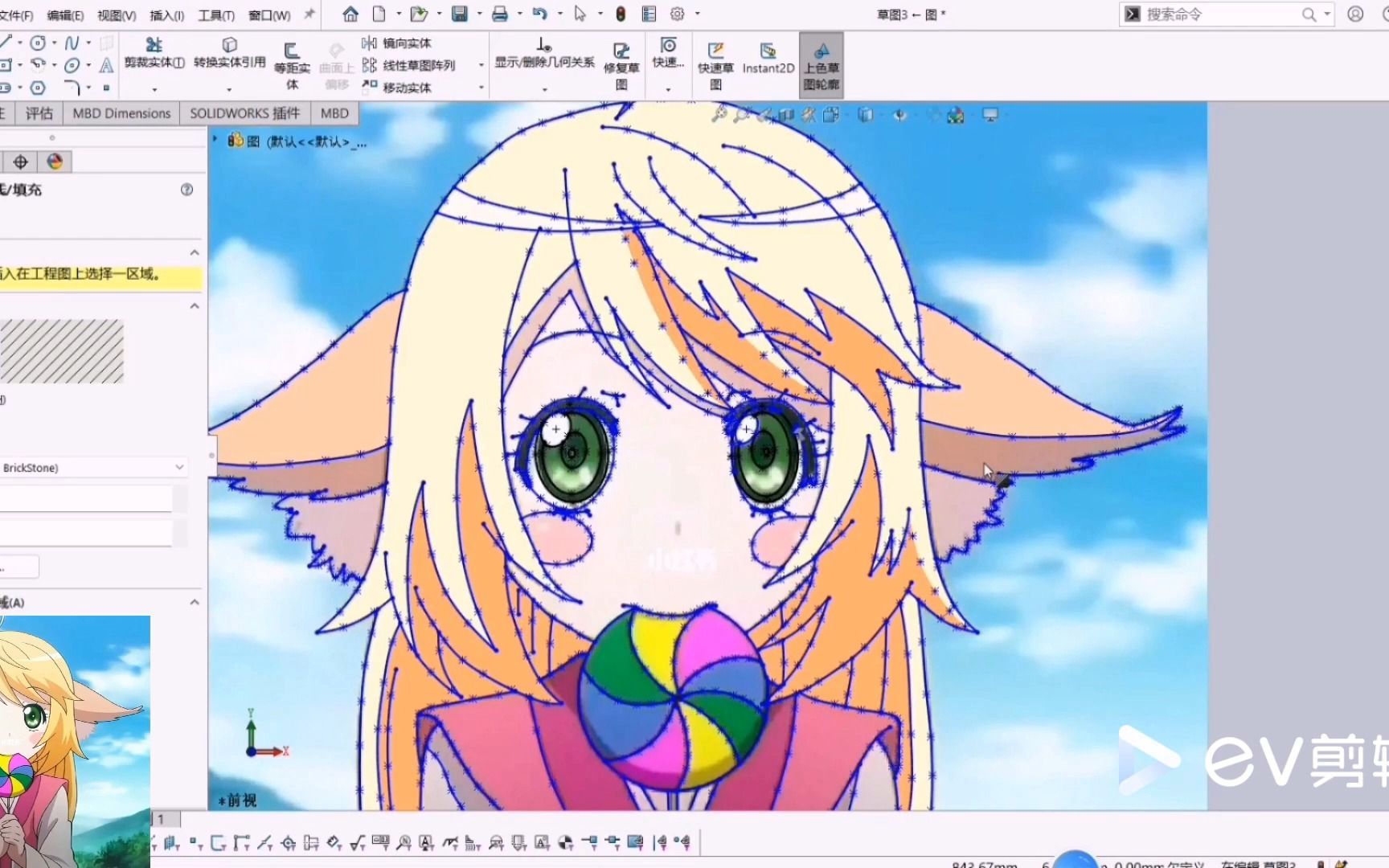Viewport: 1389px width, 868px height.
Task: Open the Options gear dropdown arrow
Action: coord(697,14)
